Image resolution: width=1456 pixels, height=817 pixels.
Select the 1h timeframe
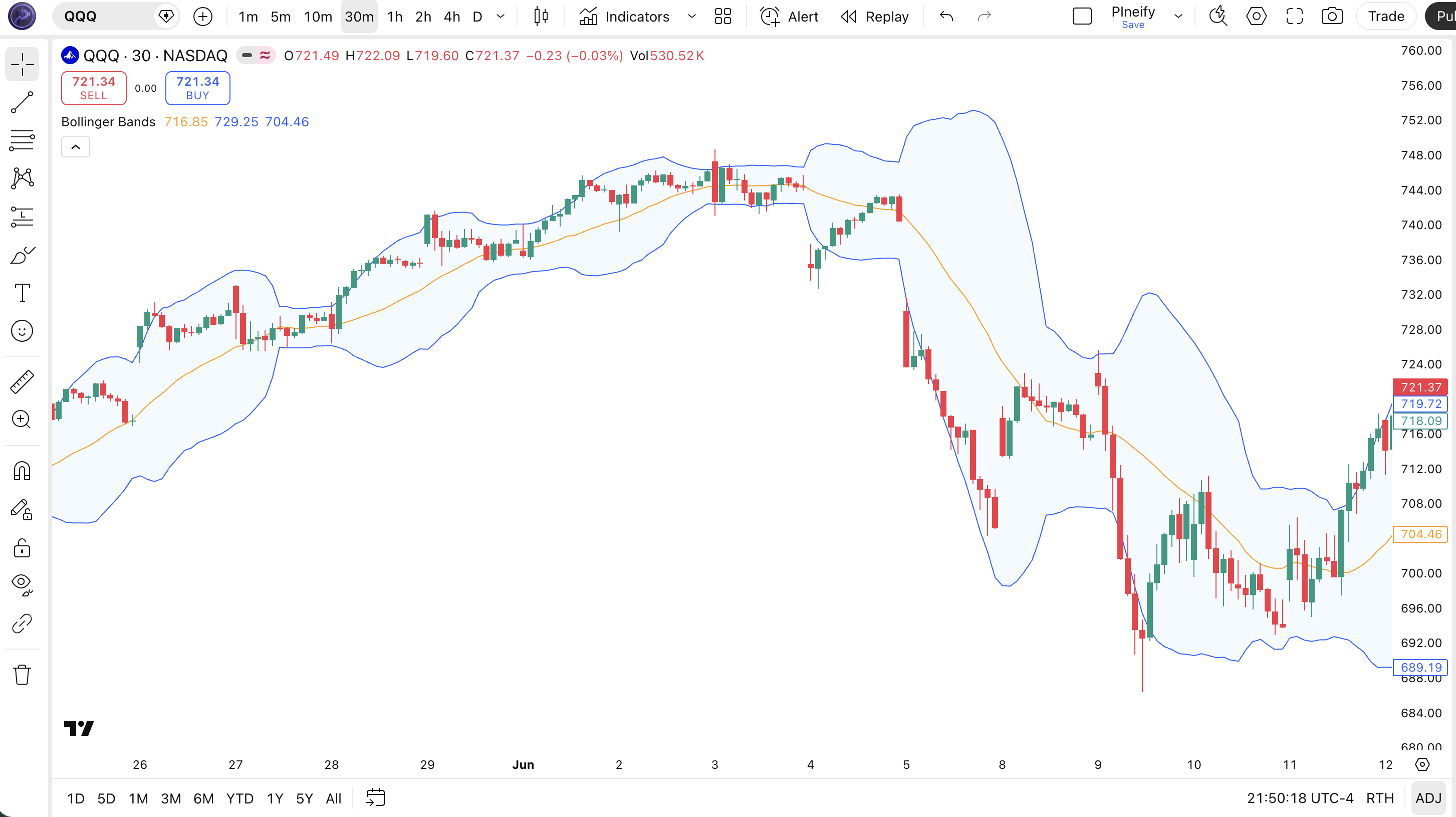pos(394,17)
